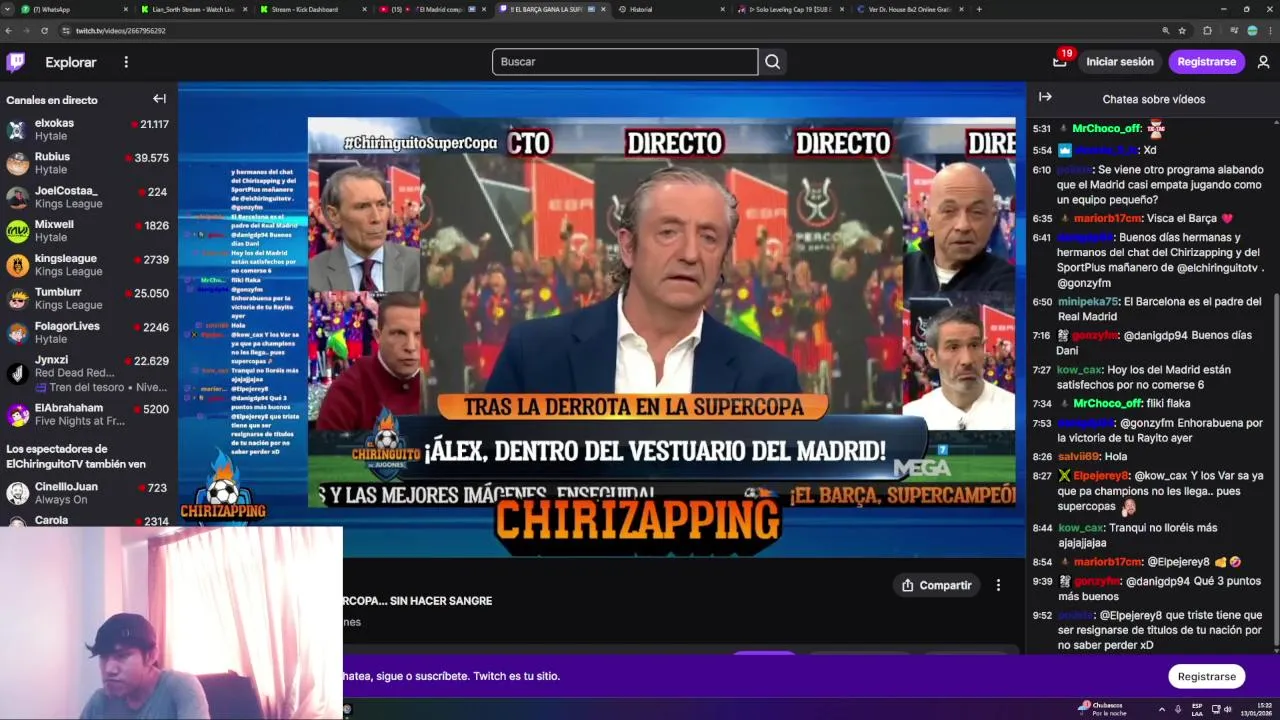1280x720 pixels.
Task: Click the search magnifier button next to Buscar
Action: click(x=772, y=62)
